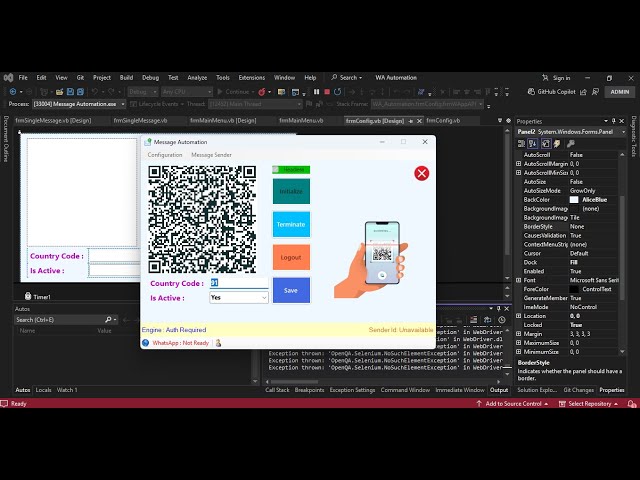Click the blue Save button
Image resolution: width=640 pixels, height=480 pixels.
291,290
